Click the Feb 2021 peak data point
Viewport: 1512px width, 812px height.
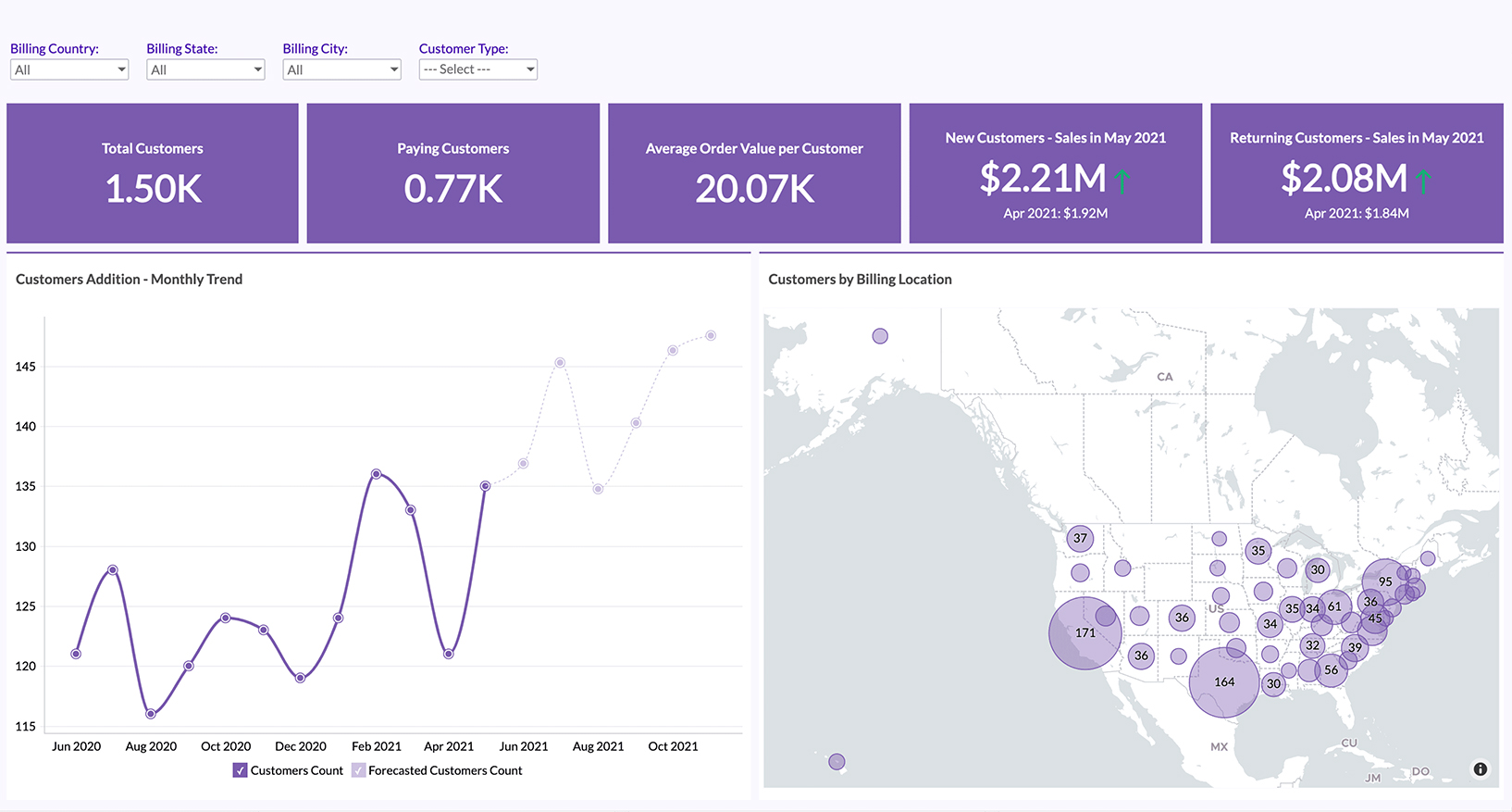tap(376, 474)
